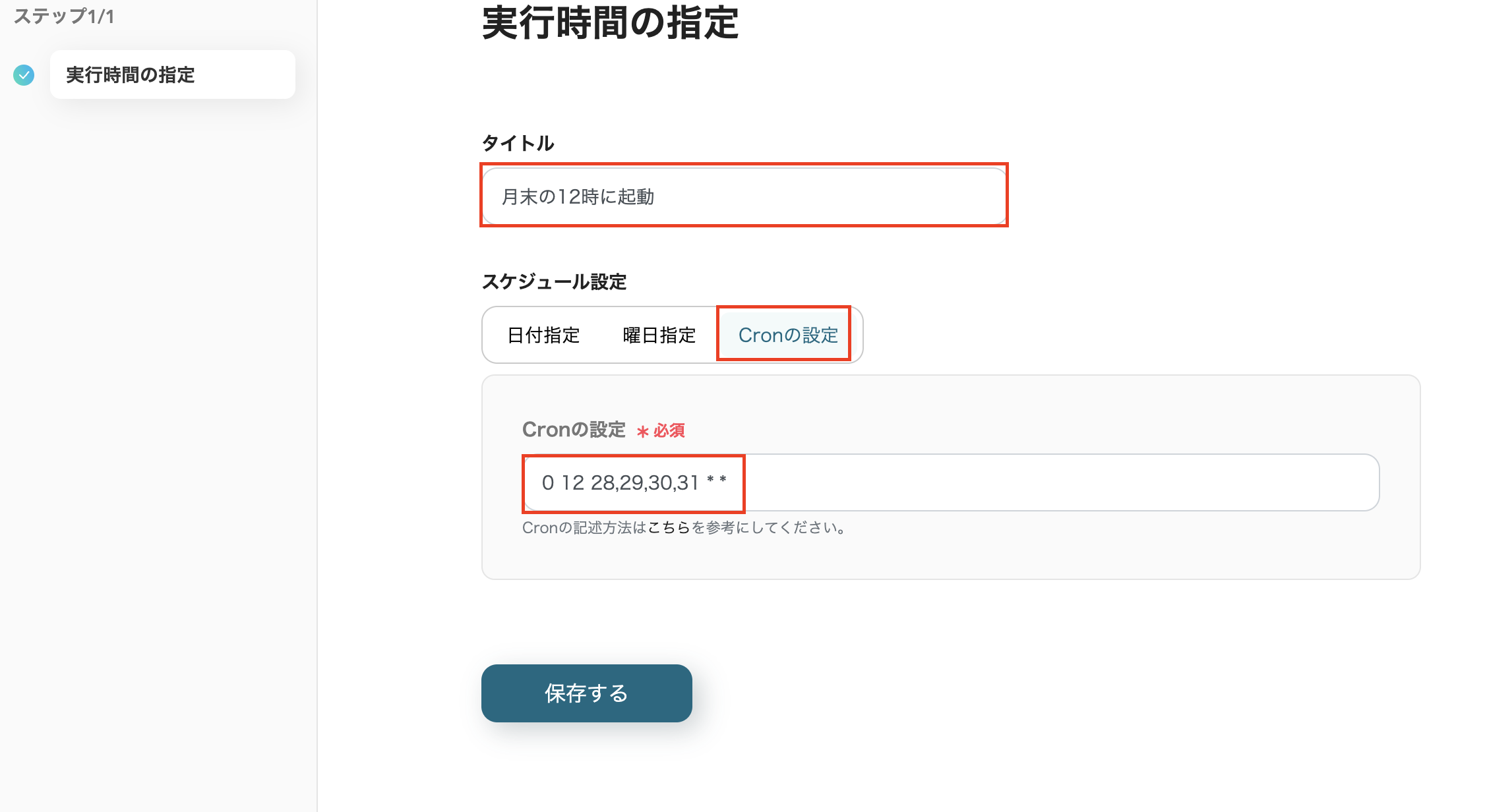Screen dimensions: 1485x812
Task: Click the red asterisk required icon
Action: coord(642,432)
